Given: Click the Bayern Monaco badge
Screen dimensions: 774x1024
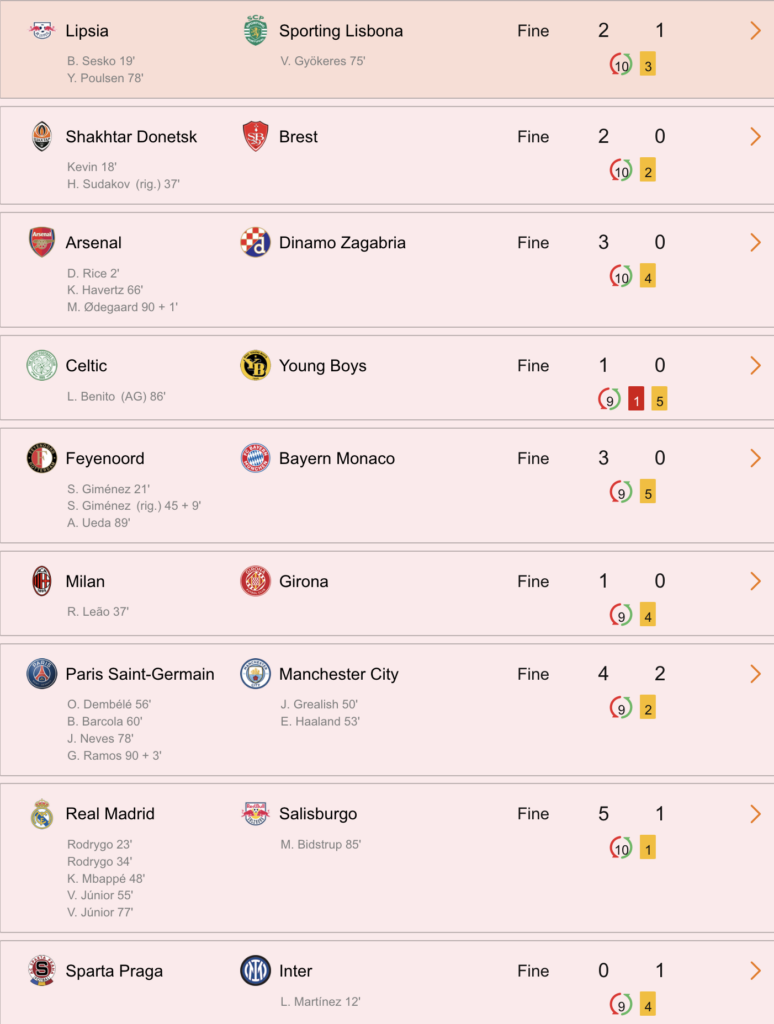Looking at the screenshot, I should (x=255, y=458).
